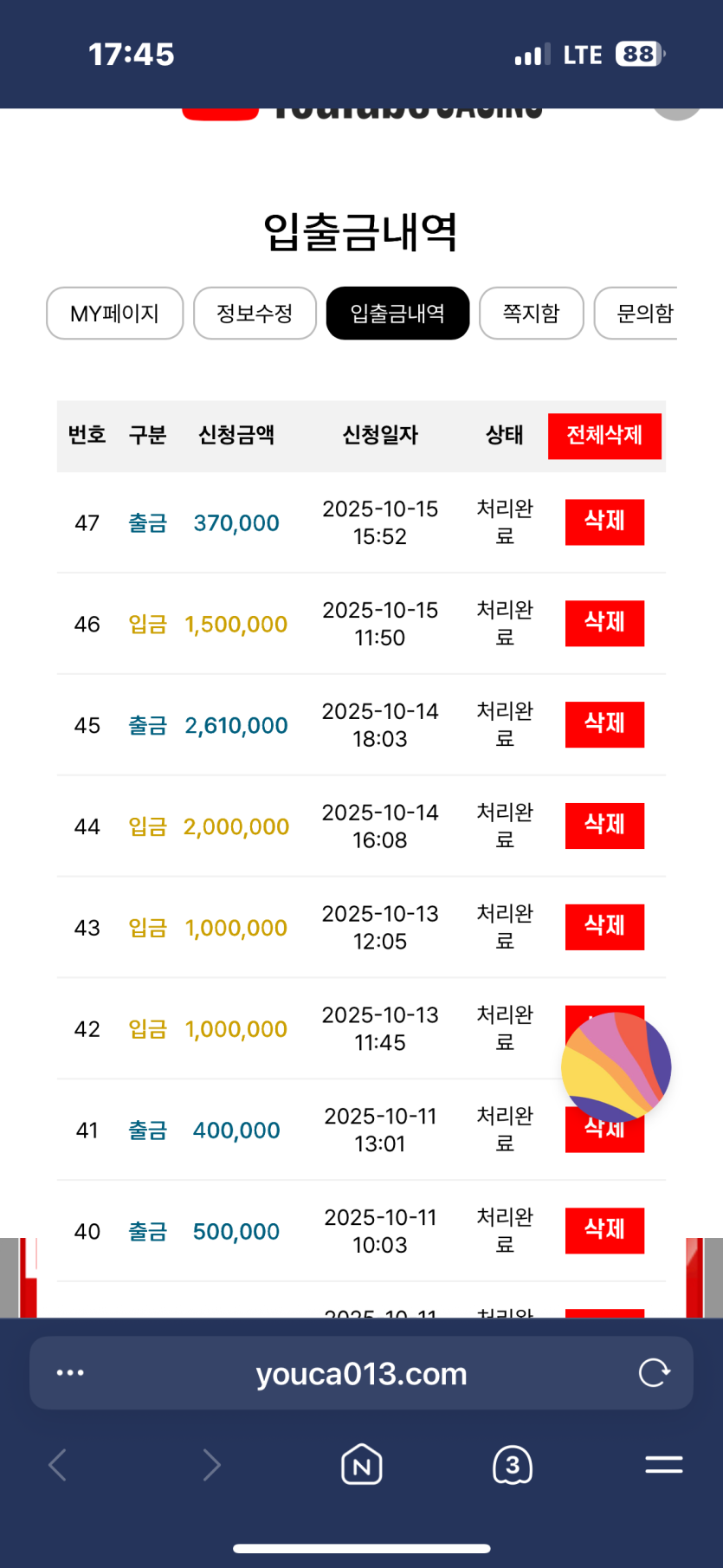Tap the back navigation arrow
Screen dimensions: 723x1568
pyautogui.click(x=58, y=1465)
